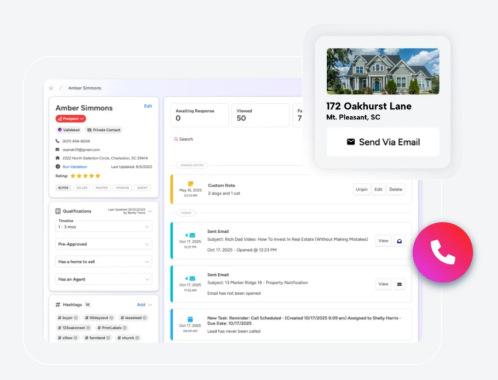This screenshot has width=498, height=380.
Task: Open the 172 Oakhurst Lane house photo
Action: click(x=383, y=71)
